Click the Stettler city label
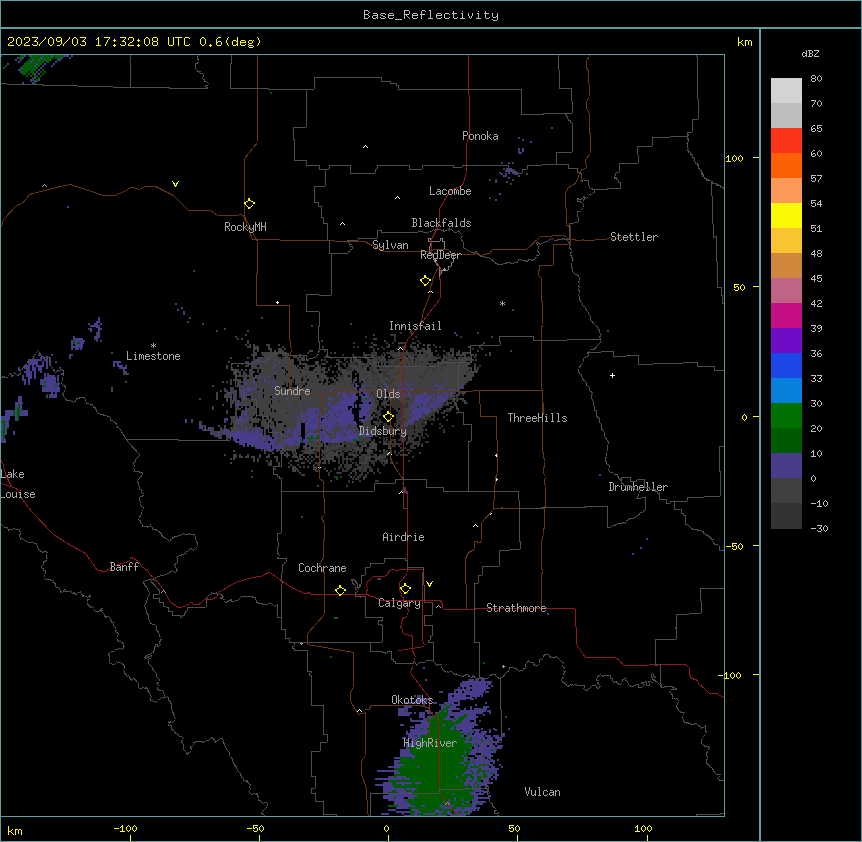862x842 pixels. click(634, 237)
